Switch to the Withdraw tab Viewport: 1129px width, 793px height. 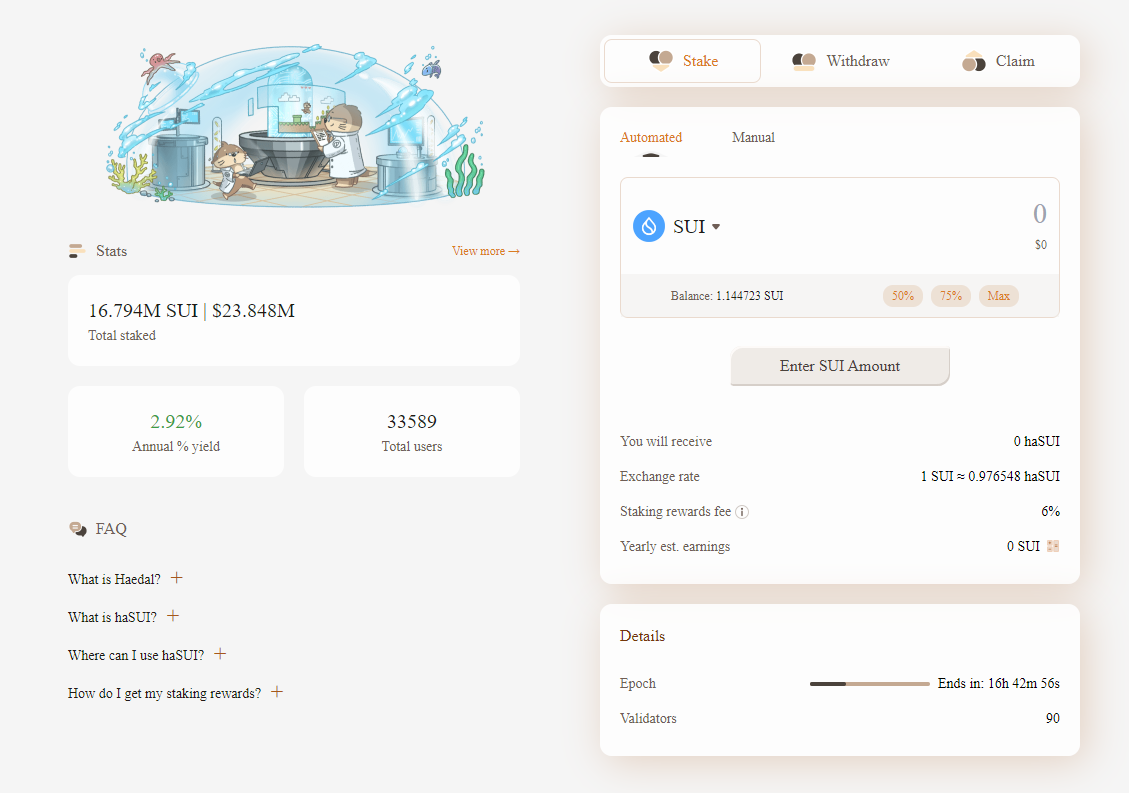click(840, 61)
